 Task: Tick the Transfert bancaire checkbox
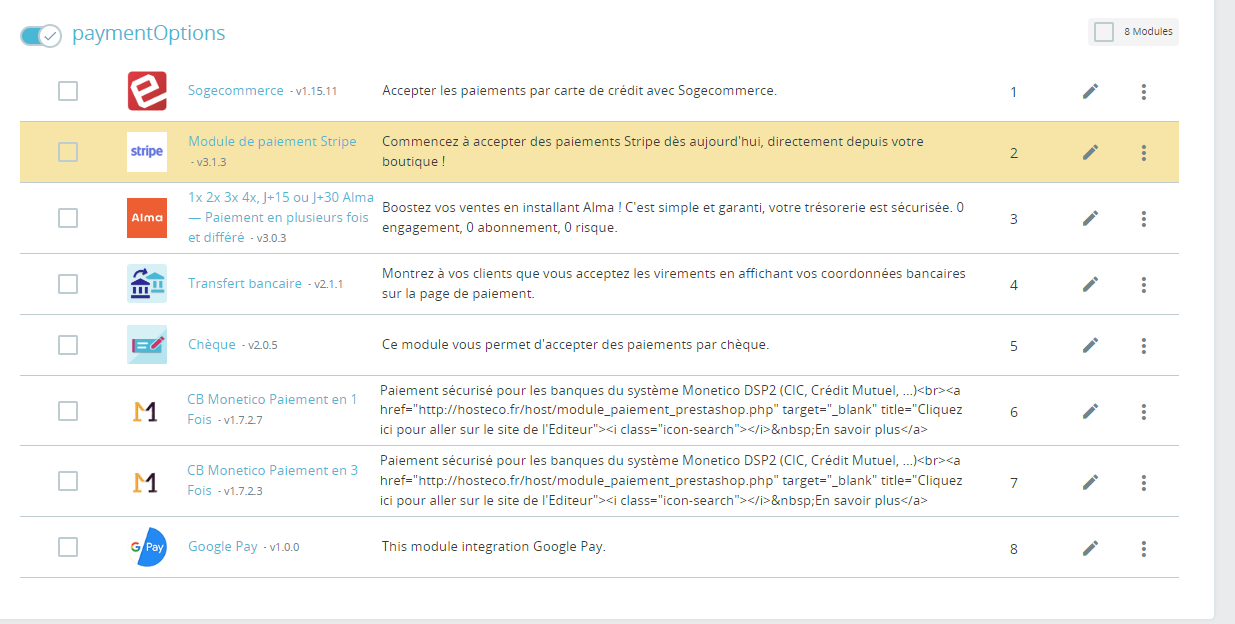(67, 284)
